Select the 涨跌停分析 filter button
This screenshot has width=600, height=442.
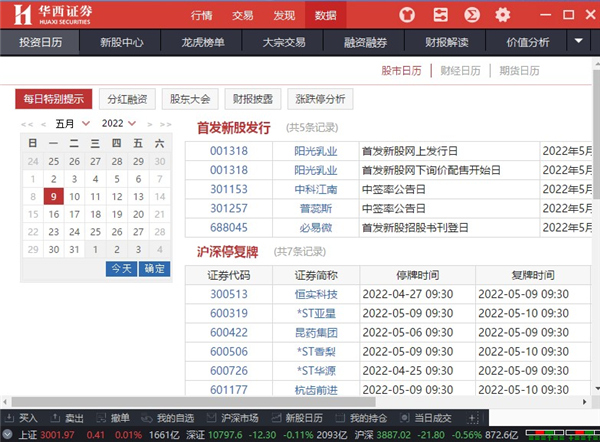[320, 99]
